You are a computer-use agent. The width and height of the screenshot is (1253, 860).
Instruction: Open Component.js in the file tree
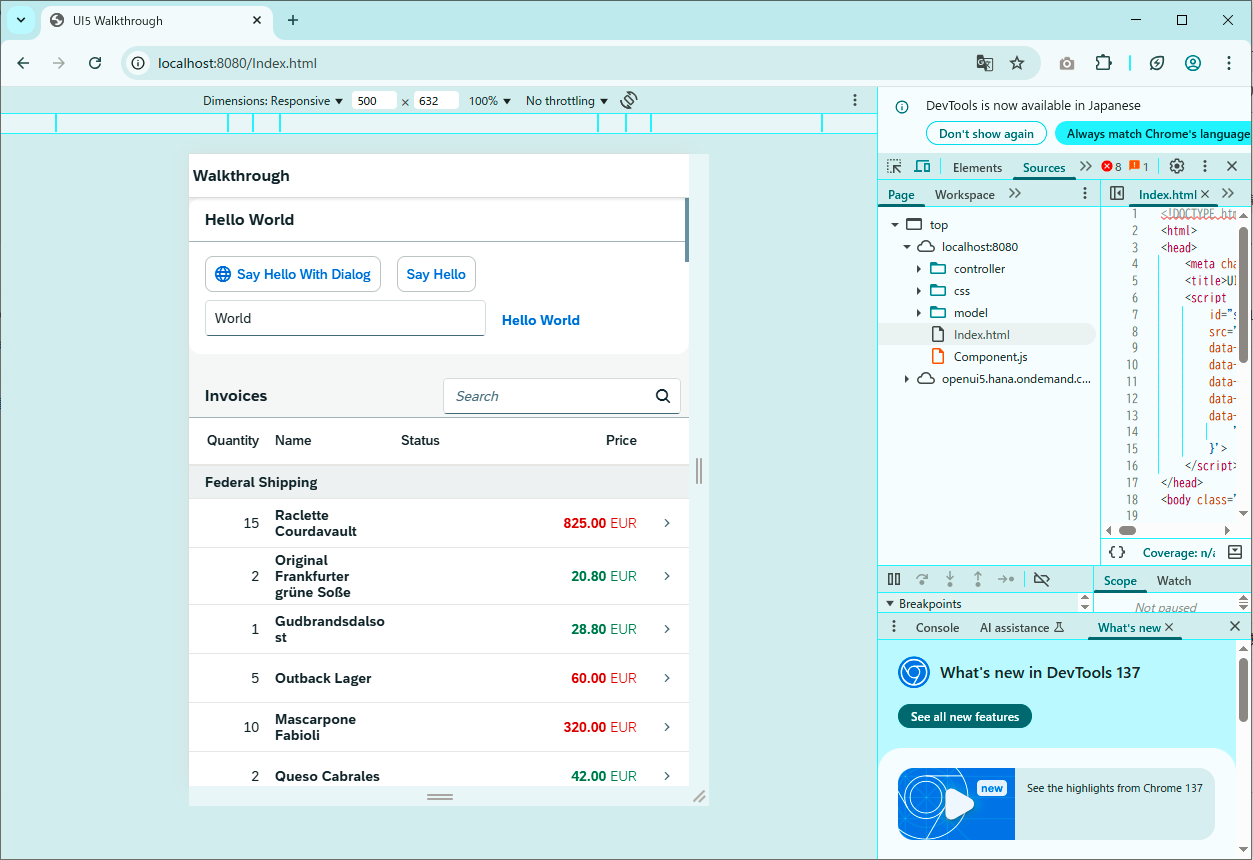click(990, 357)
